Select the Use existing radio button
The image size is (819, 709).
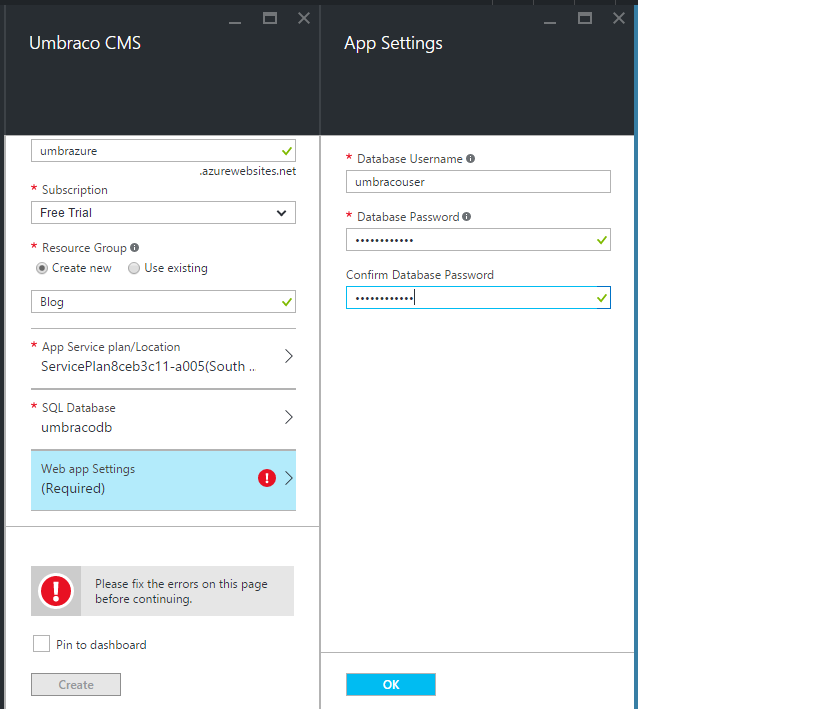tap(134, 268)
